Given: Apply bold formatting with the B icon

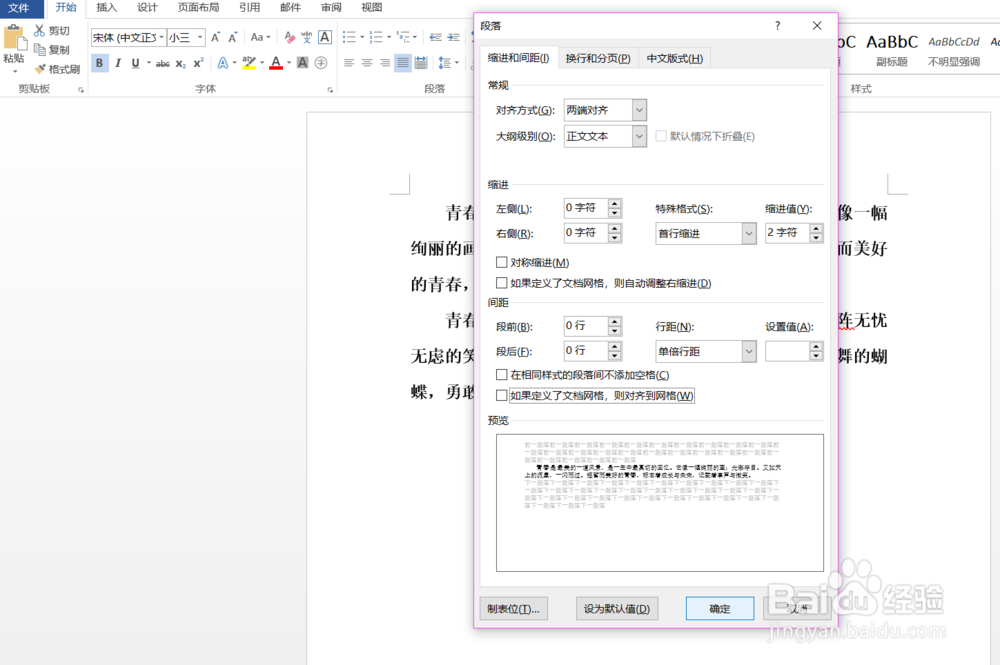Looking at the screenshot, I should (100, 63).
